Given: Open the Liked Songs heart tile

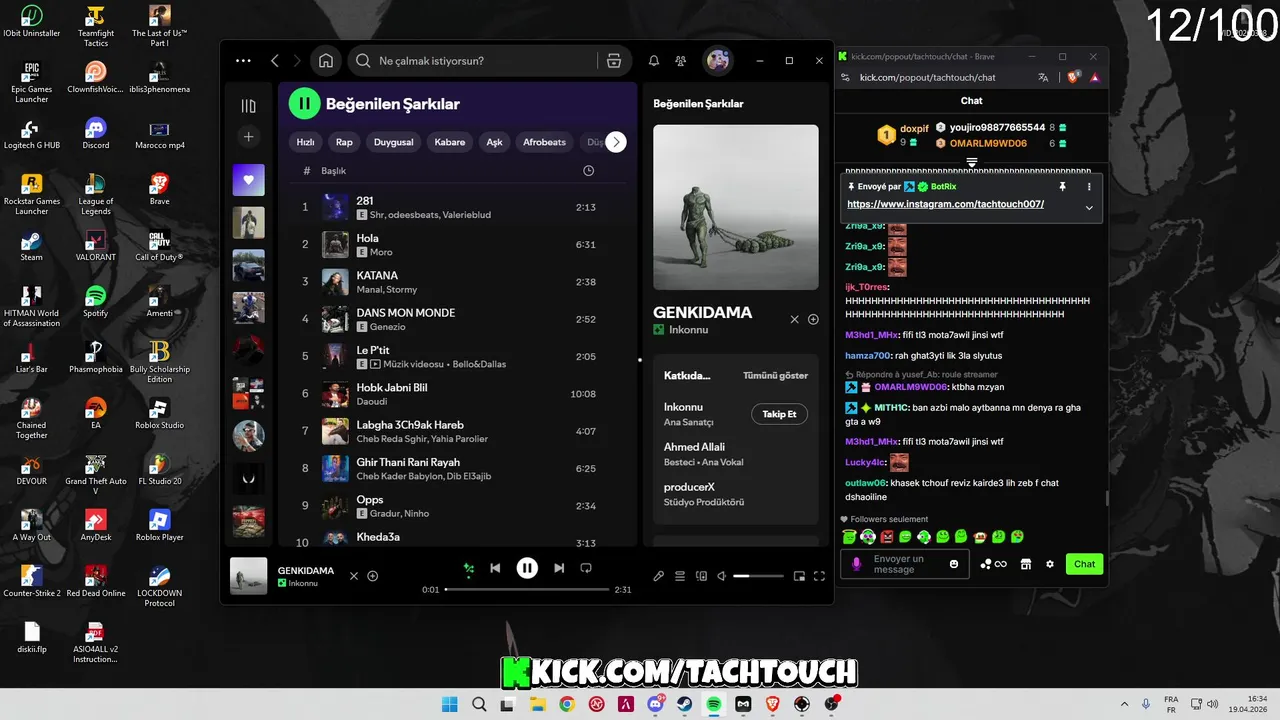Looking at the screenshot, I should (249, 180).
